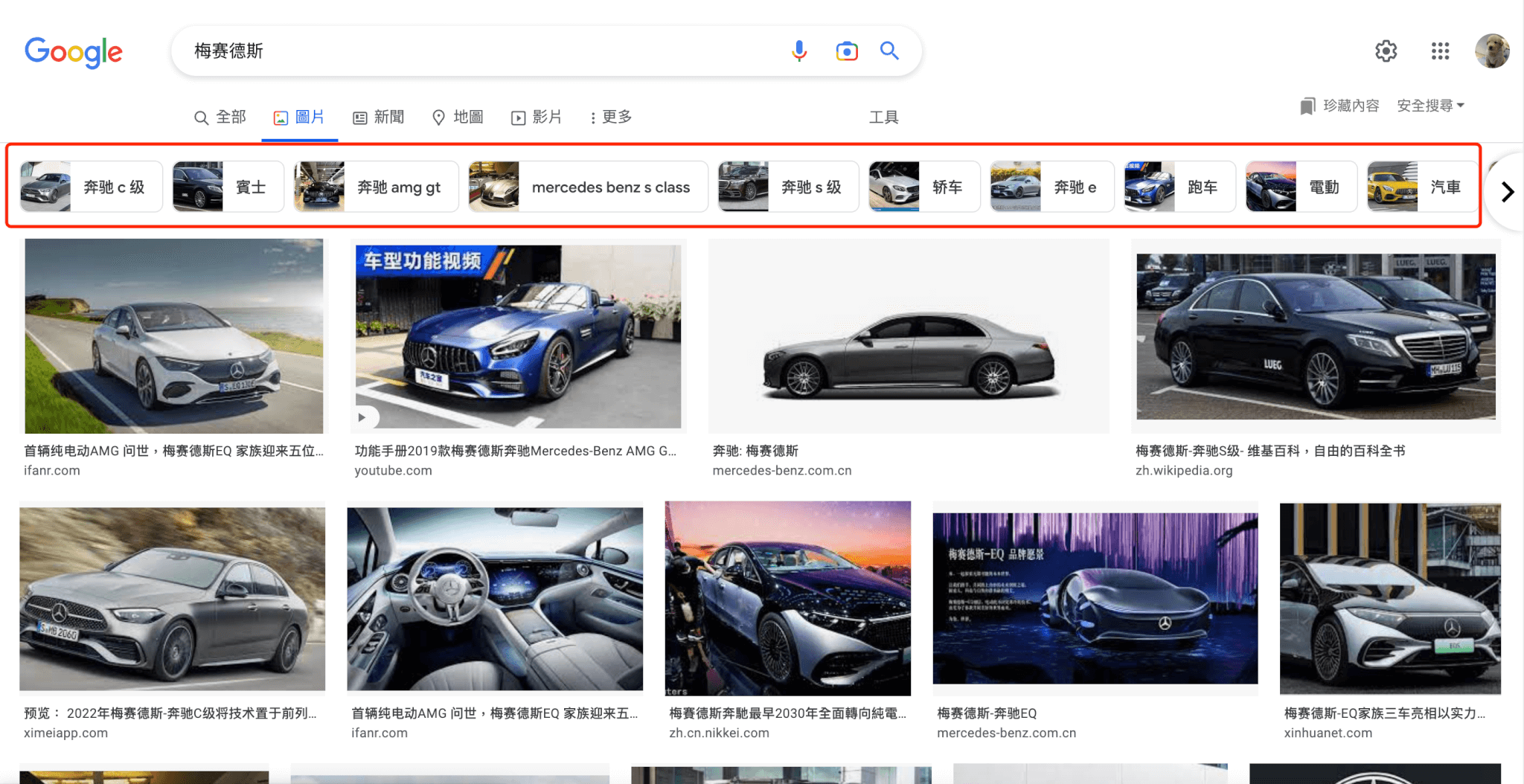The height and width of the screenshot is (784, 1524).
Task: Open title 首辆纯电动AMG 问世，梅赛德斯EQ 家族迎来五位
Action: click(x=173, y=451)
